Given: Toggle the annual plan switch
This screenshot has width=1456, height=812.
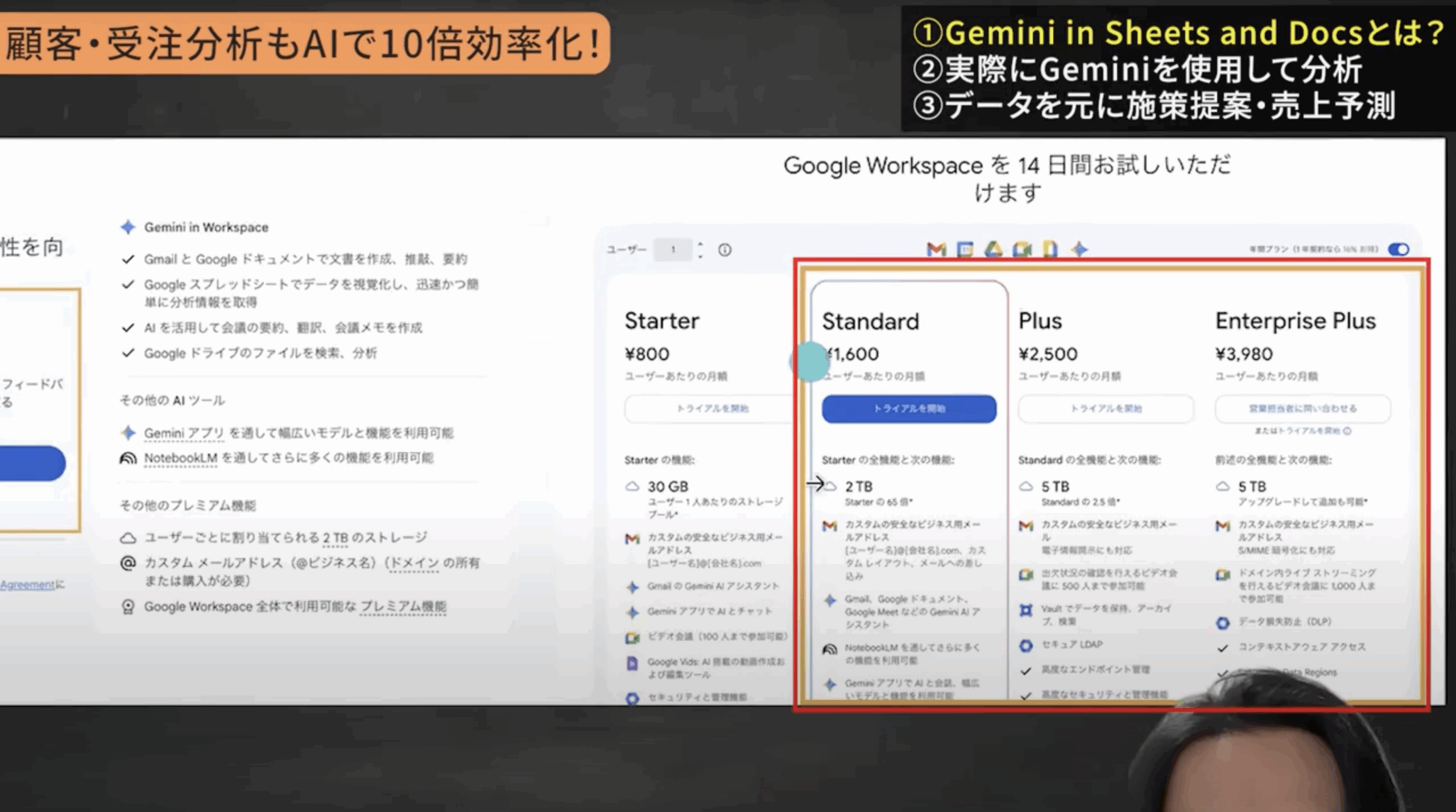Looking at the screenshot, I should [x=1398, y=249].
